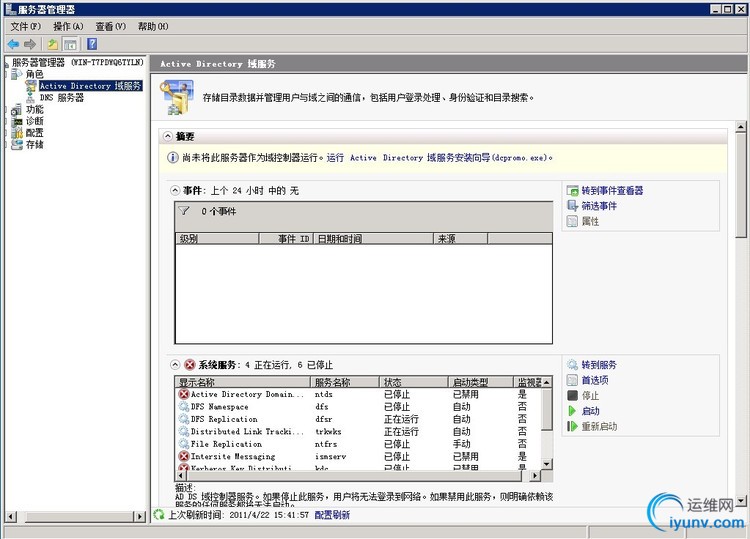Viewport: 750px width, 539px height.
Task: Click the 重新启动 restart icon
Action: click(x=573, y=426)
